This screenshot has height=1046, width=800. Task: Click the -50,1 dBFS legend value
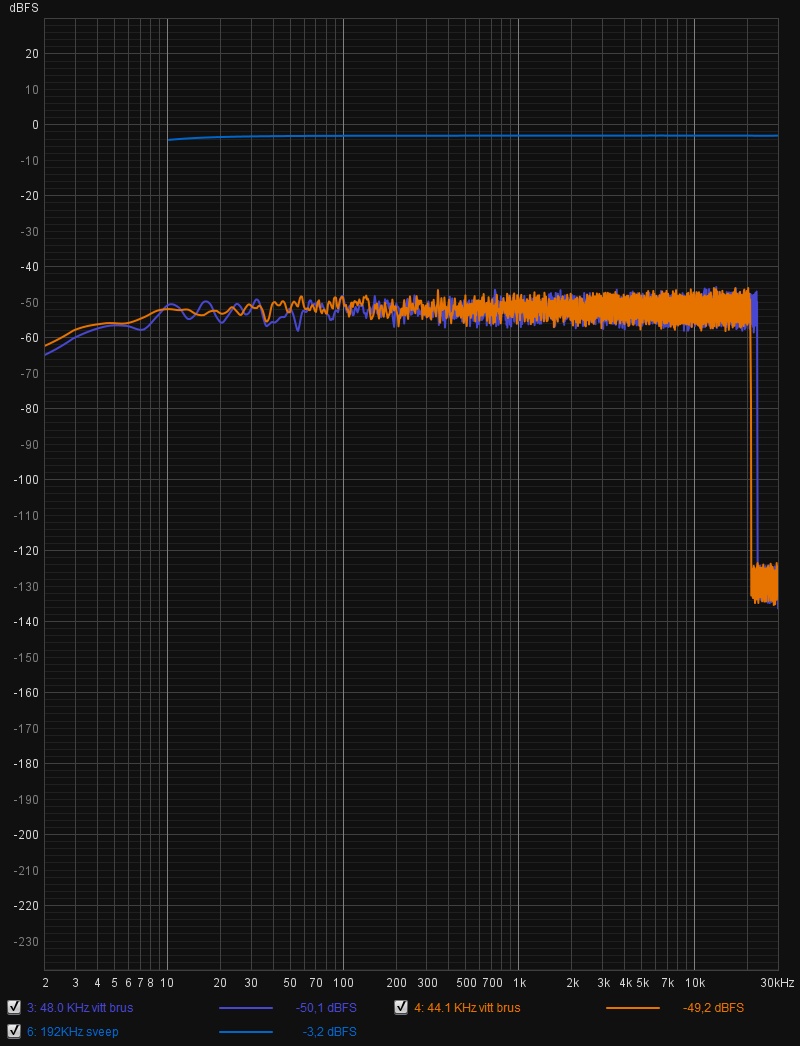pyautogui.click(x=326, y=1008)
